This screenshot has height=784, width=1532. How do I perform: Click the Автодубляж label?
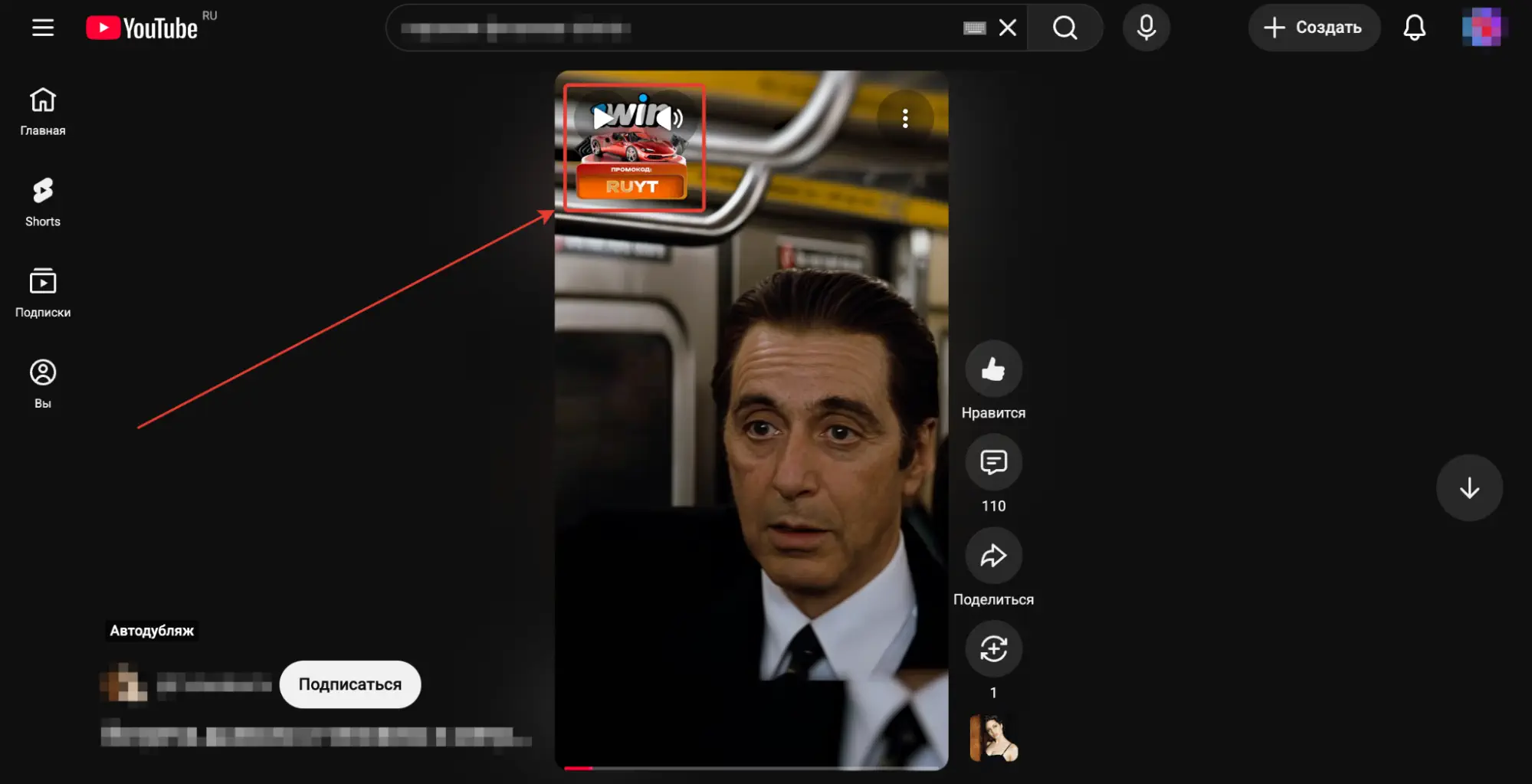coord(152,631)
